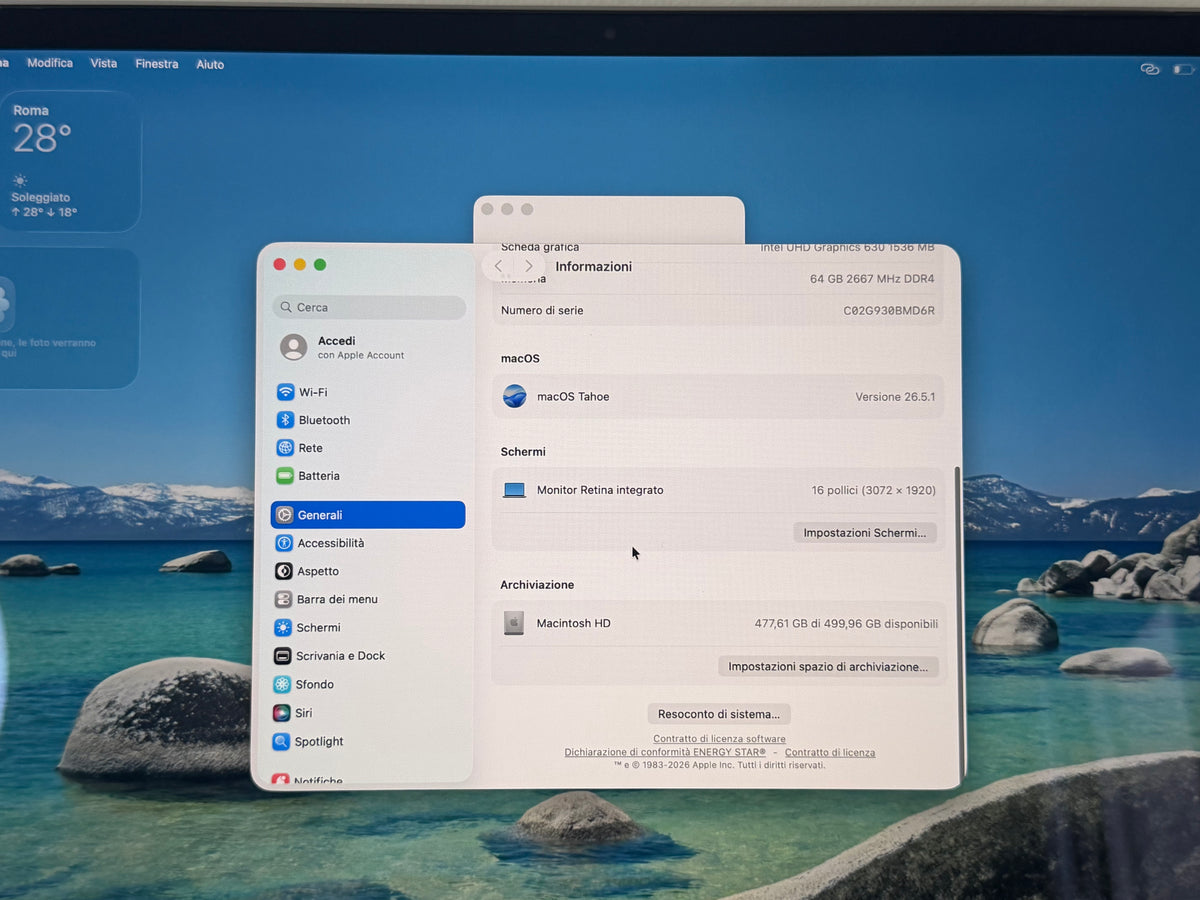The height and width of the screenshot is (900, 1200).
Task: Select the Sfondo wallpaper icon
Action: (x=282, y=684)
